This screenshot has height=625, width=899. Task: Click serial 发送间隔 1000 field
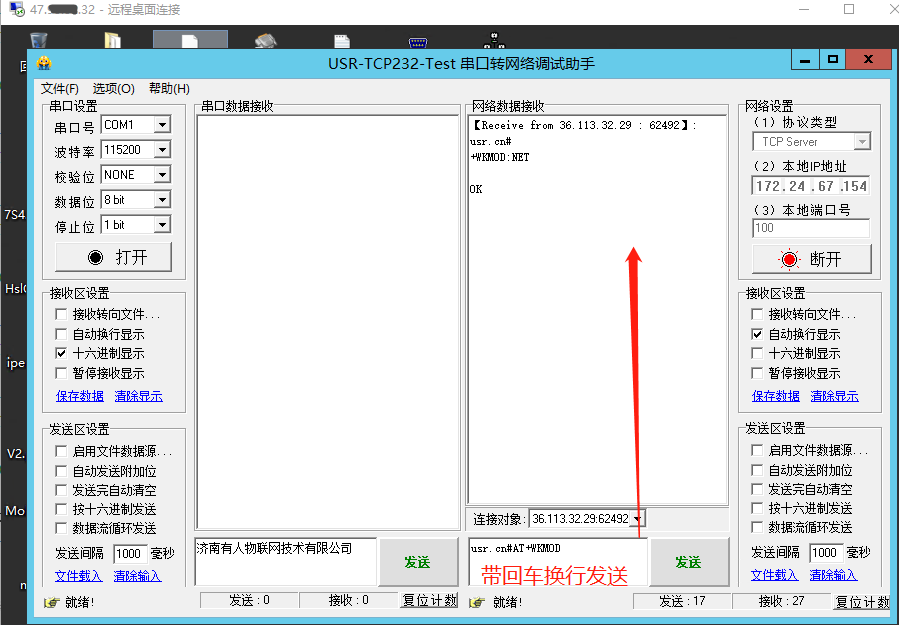point(130,553)
